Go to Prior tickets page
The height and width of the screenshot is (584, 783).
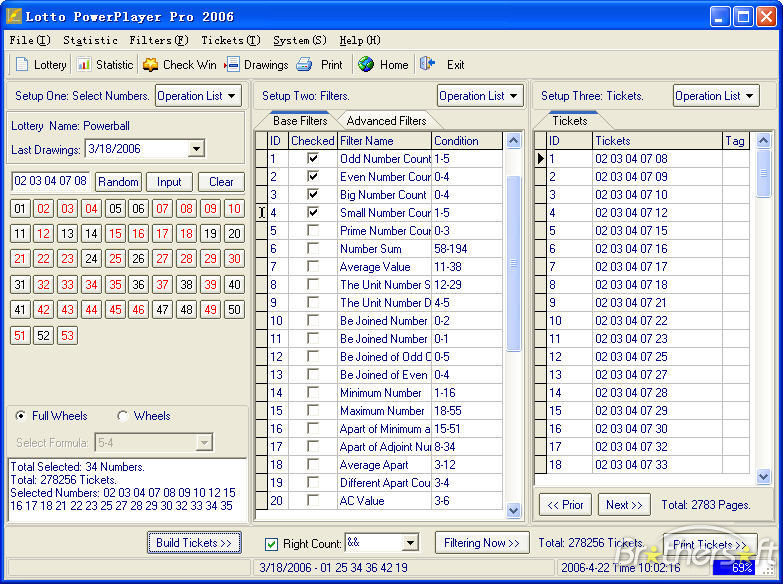click(565, 505)
